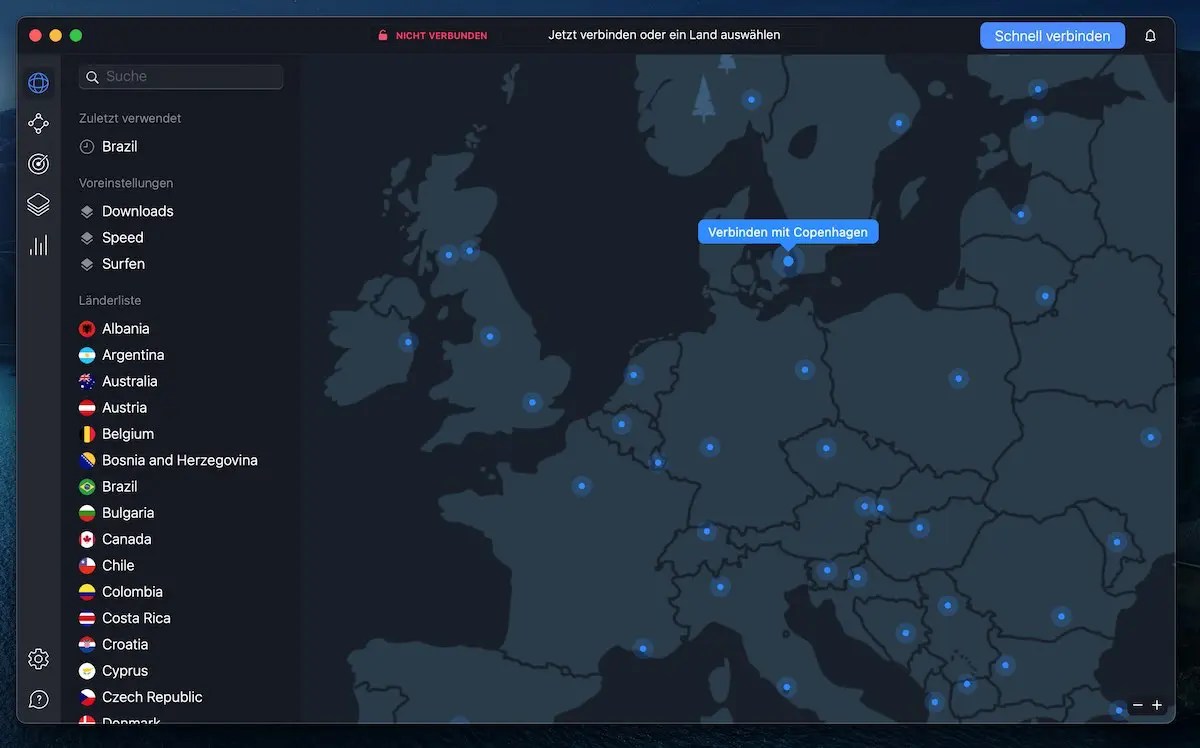
Task: Open the globe map view in sidebar
Action: coord(38,83)
